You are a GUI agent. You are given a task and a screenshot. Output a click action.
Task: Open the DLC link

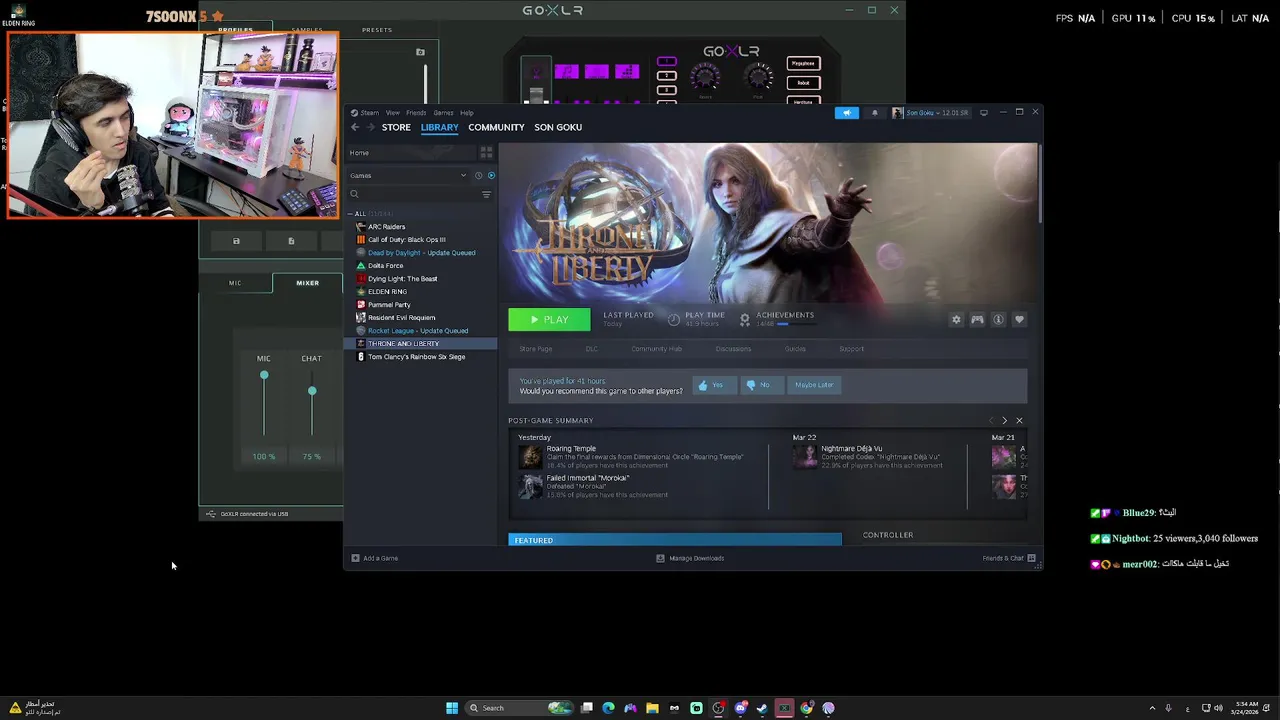[x=591, y=349]
